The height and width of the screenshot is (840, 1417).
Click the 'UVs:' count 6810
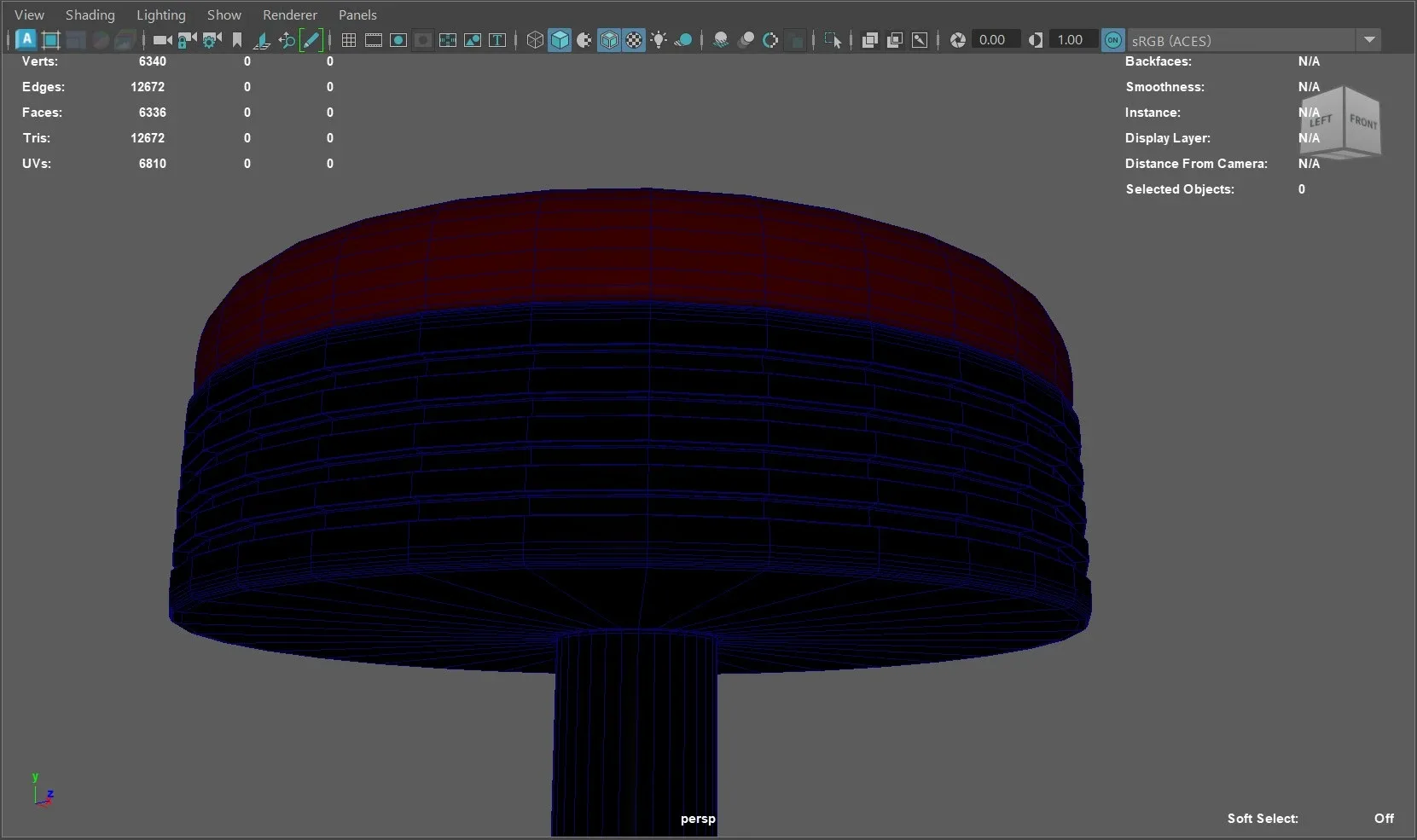(x=152, y=164)
